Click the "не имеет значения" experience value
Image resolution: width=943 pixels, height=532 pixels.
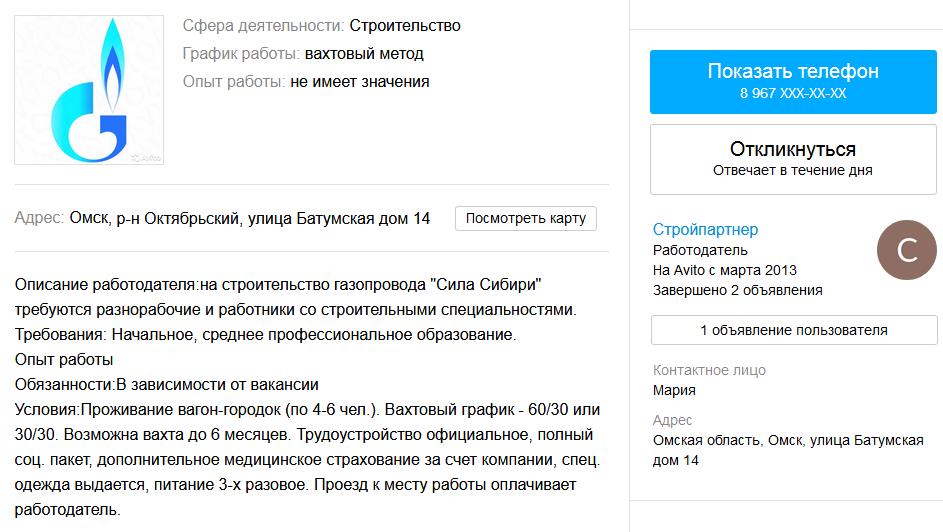[360, 82]
